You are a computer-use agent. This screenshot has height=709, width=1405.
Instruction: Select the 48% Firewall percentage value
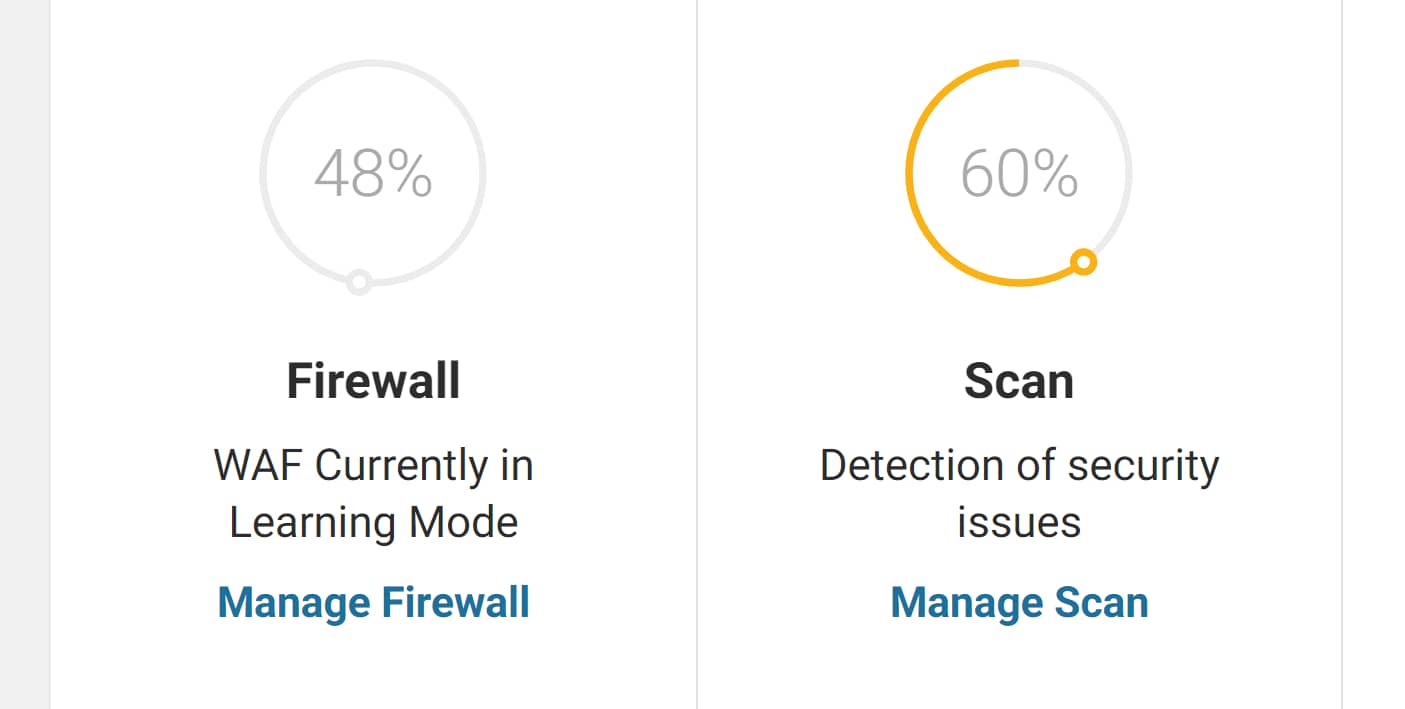pyautogui.click(x=373, y=174)
